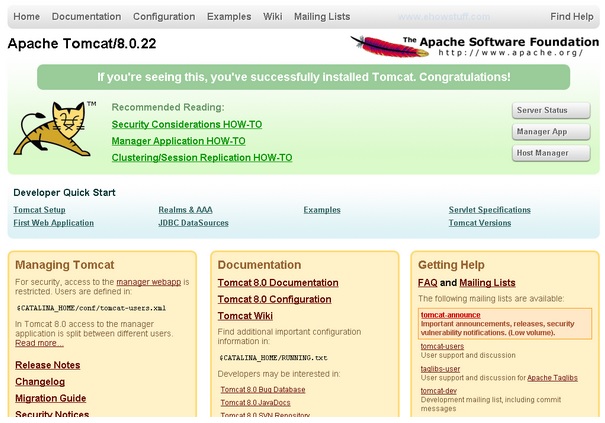The image size is (605, 423).
Task: Open Manager Application HOW-TO link
Action: tap(178, 141)
